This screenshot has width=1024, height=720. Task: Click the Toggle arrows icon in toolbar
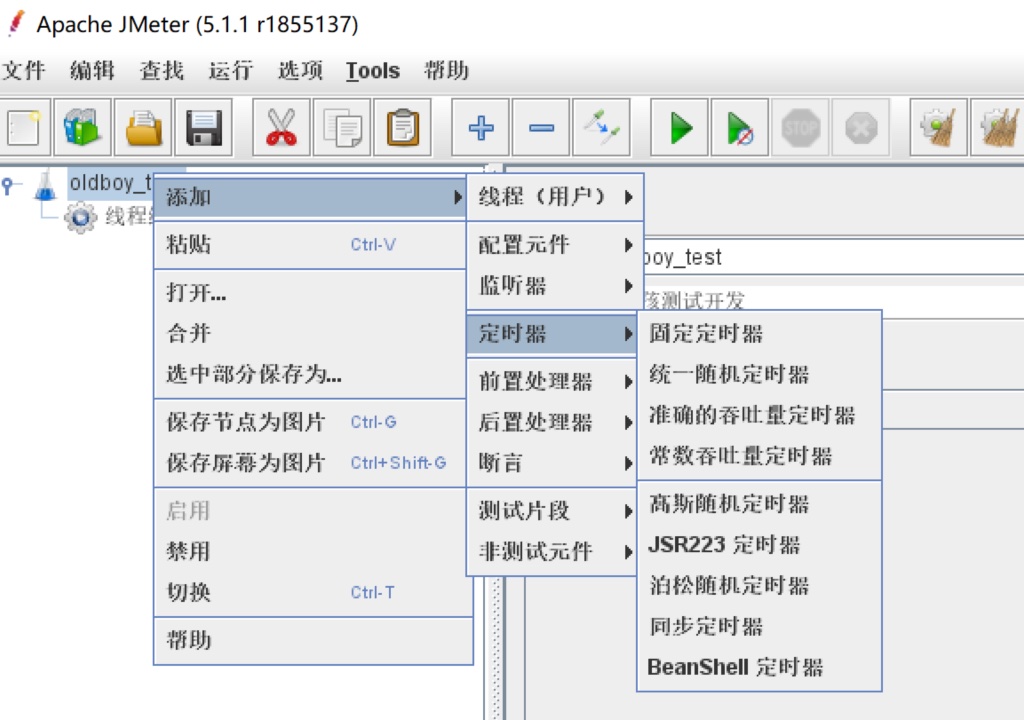(x=602, y=128)
